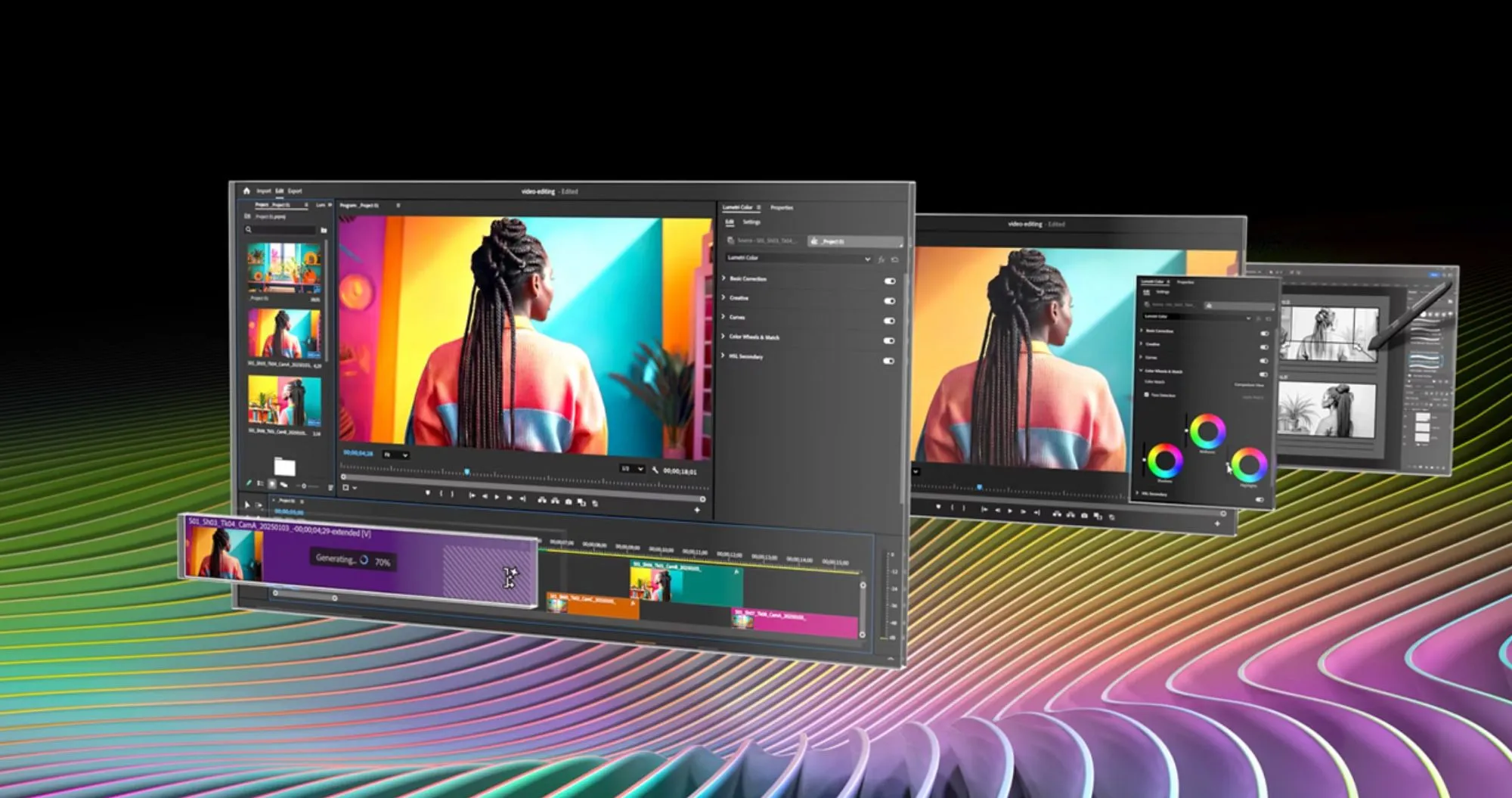This screenshot has width=1512, height=798.
Task: Click the magenta clip on the timeline
Action: tap(795, 624)
